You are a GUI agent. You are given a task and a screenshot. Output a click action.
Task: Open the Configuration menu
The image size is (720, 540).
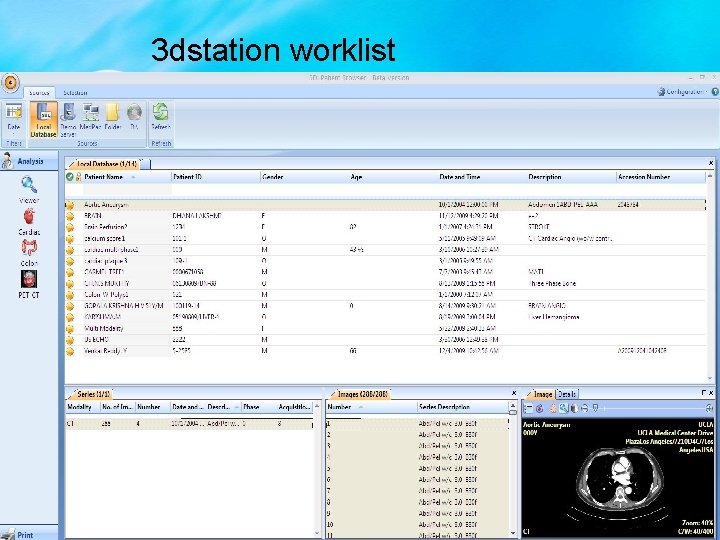[x=681, y=92]
